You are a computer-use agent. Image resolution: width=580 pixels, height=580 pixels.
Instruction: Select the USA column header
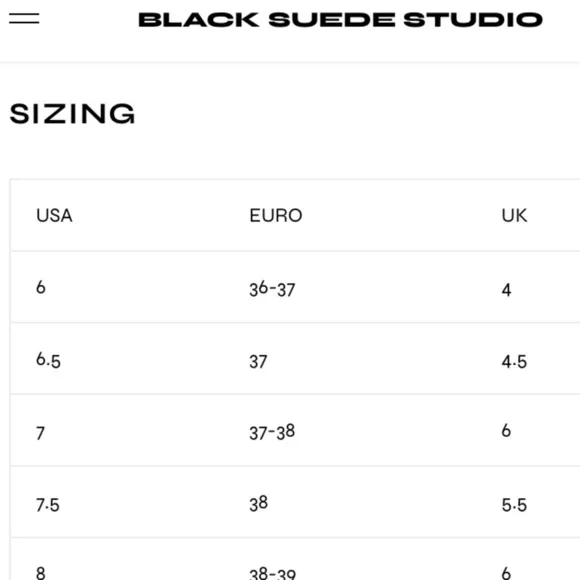pos(54,215)
